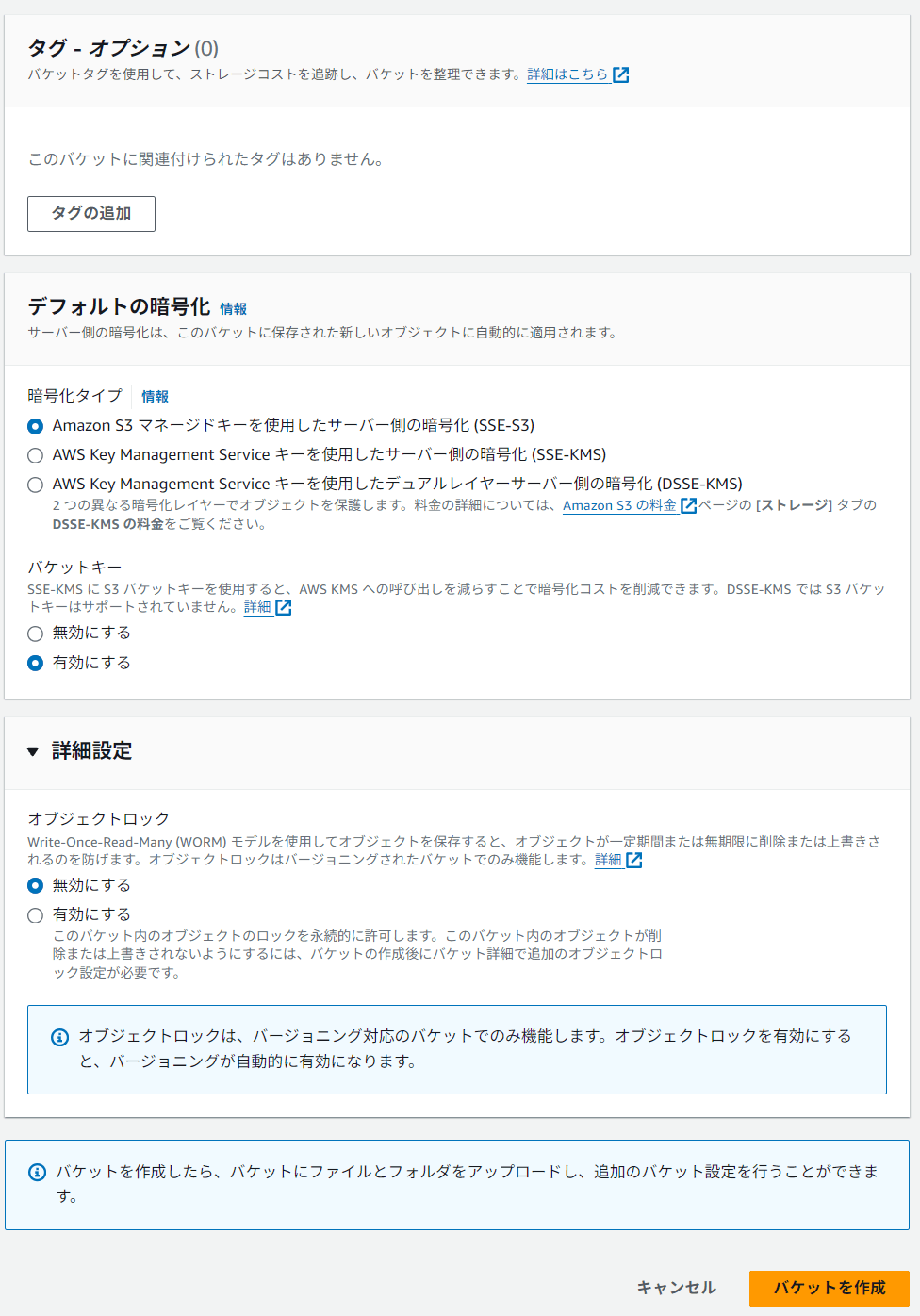Select 無効にする for オブジェクトロック
Image resolution: width=920 pixels, height=1316 pixels.
pyautogui.click(x=36, y=886)
